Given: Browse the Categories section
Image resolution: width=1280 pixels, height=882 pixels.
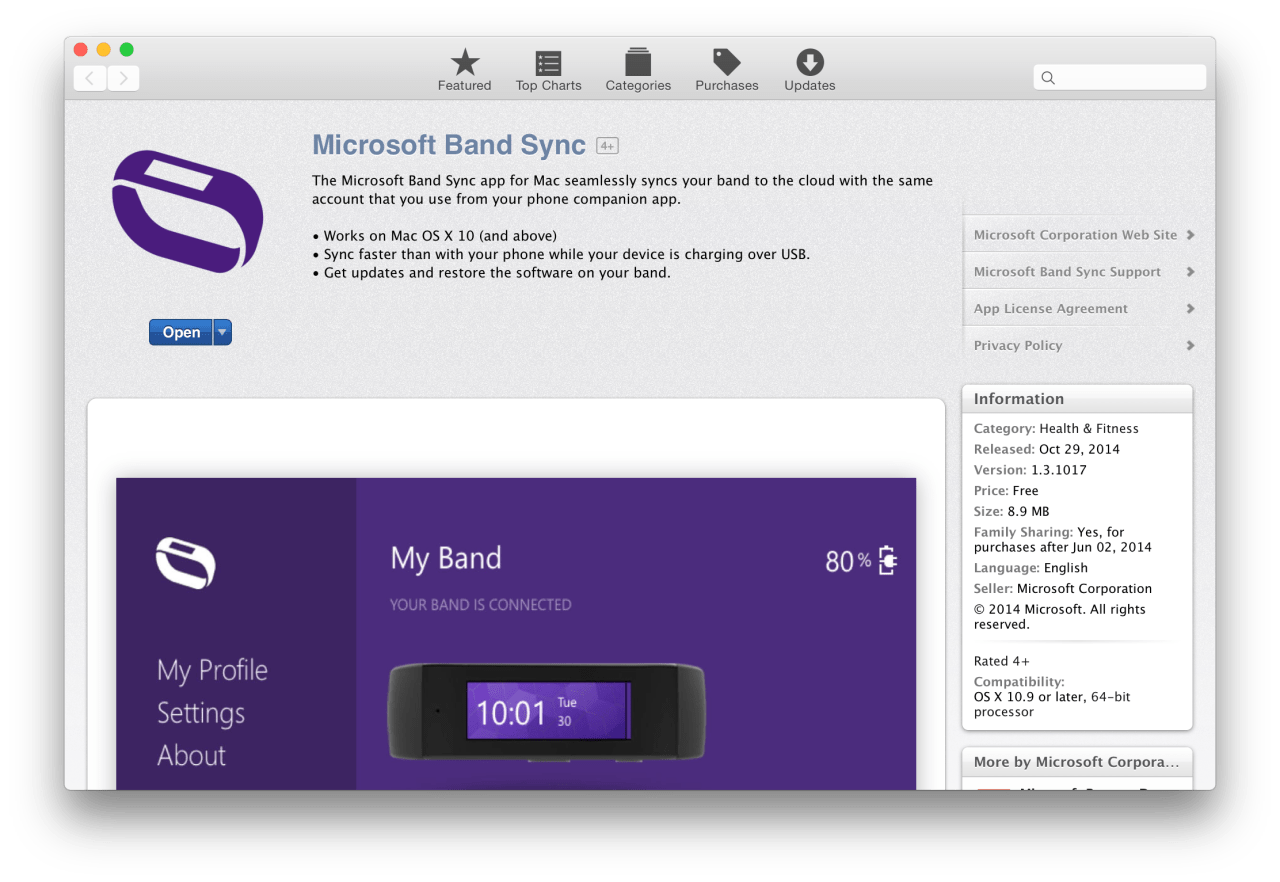Looking at the screenshot, I should tap(638, 70).
